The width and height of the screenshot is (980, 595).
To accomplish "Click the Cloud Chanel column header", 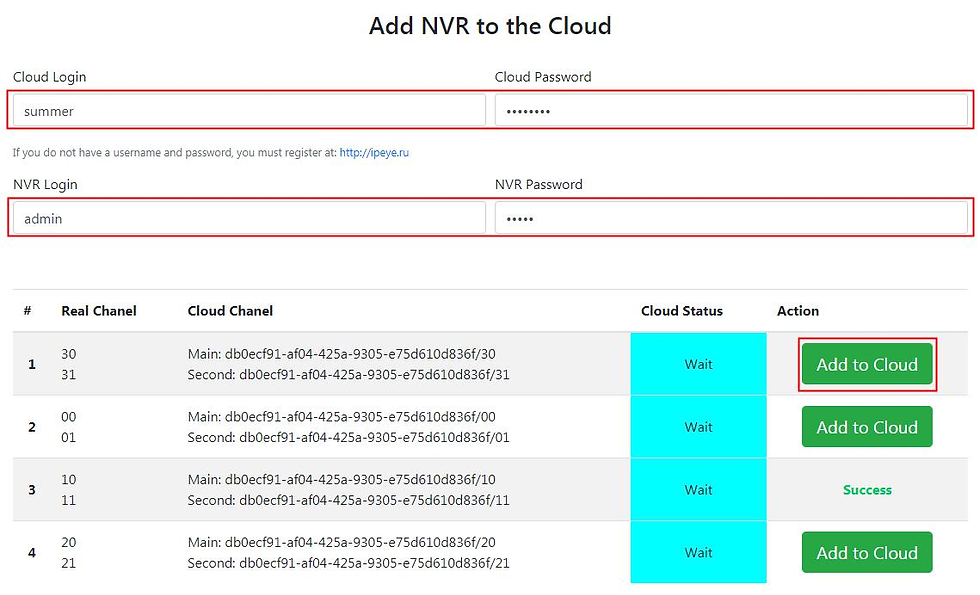I will click(230, 311).
